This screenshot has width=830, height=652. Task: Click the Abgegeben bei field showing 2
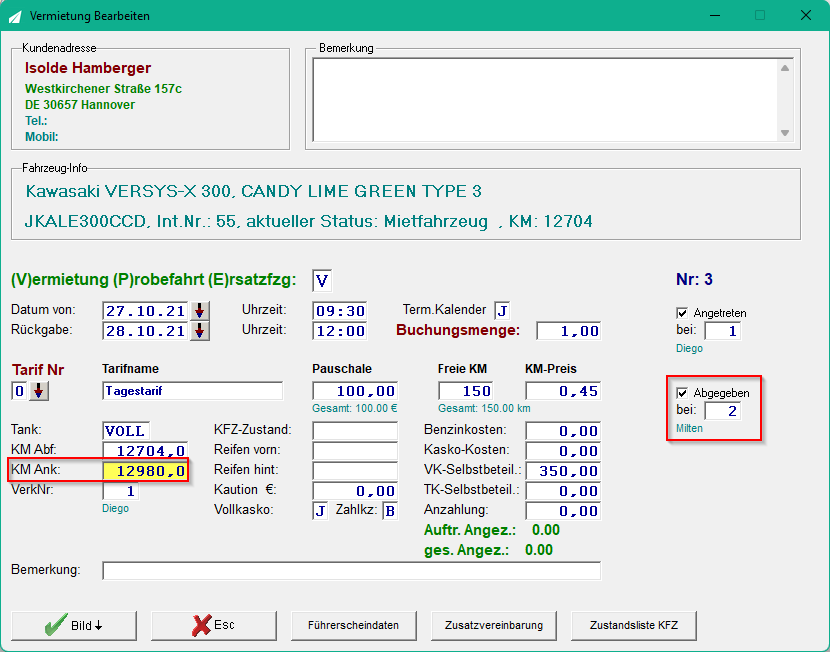pyautogui.click(x=723, y=411)
